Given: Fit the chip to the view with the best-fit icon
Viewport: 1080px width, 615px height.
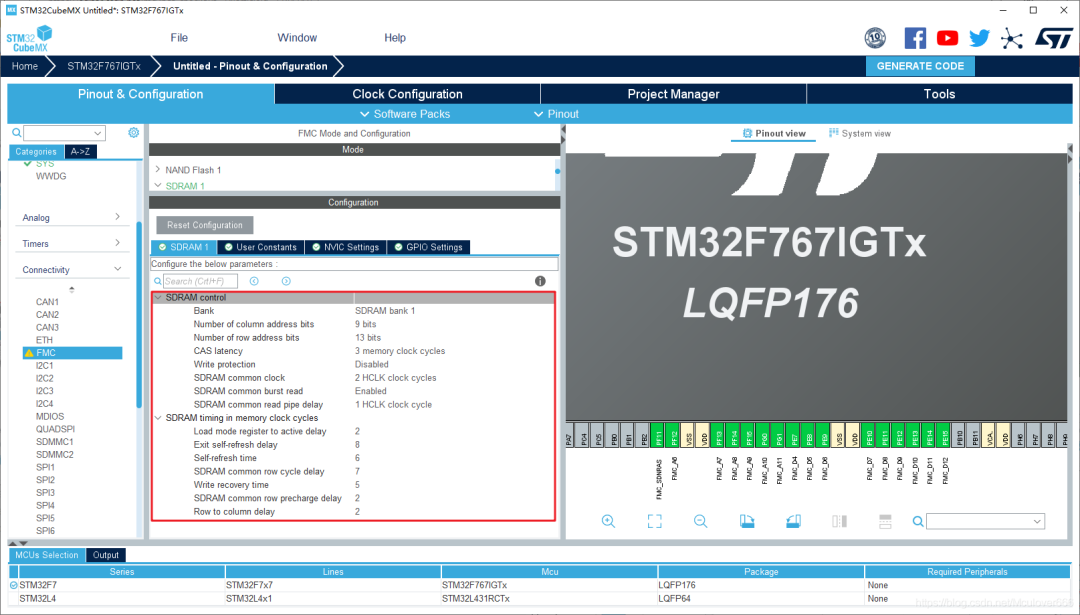Looking at the screenshot, I should pos(654,521).
